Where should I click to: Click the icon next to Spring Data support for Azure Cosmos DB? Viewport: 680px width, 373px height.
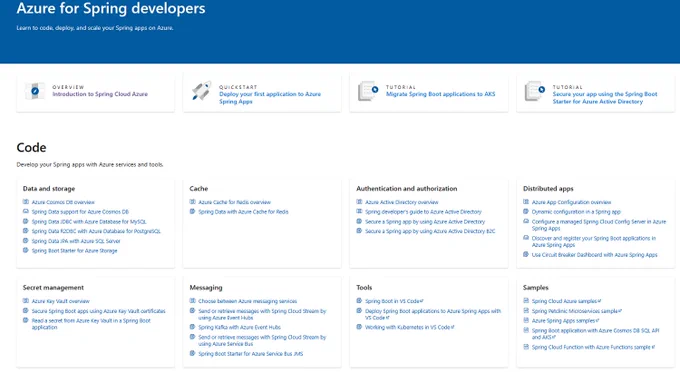[x=26, y=212]
